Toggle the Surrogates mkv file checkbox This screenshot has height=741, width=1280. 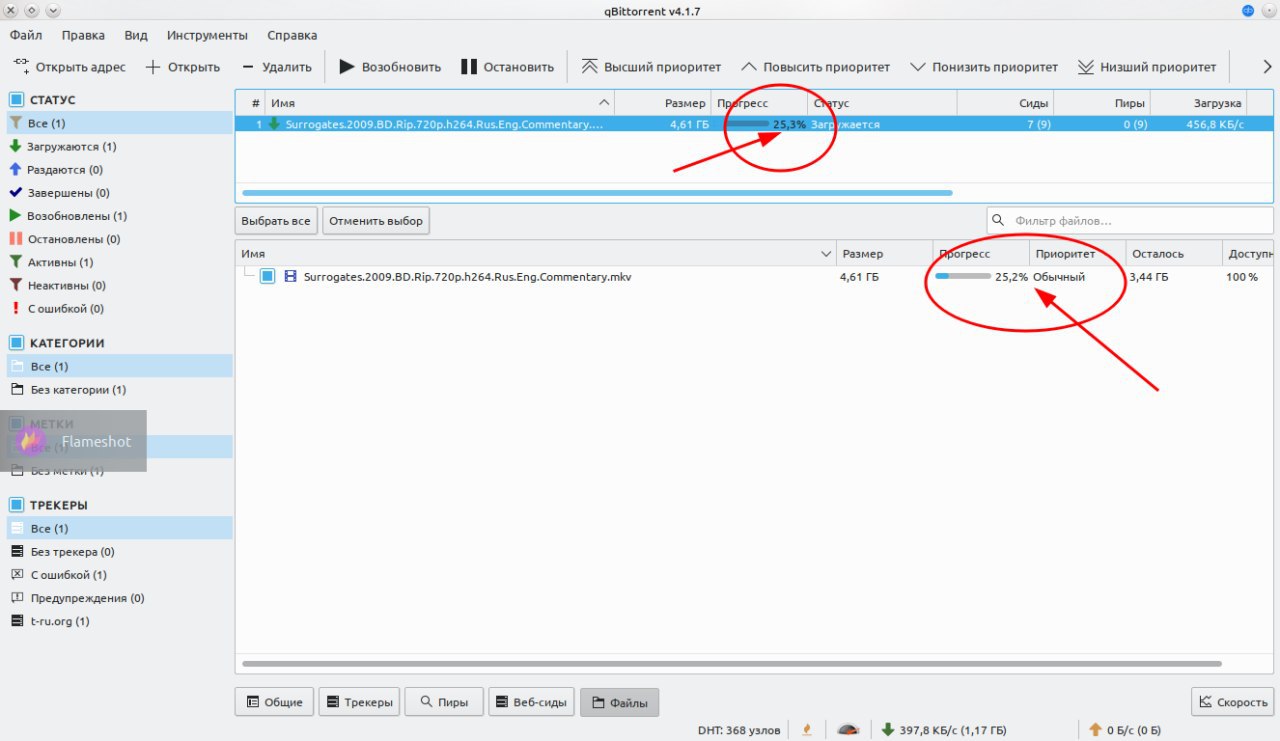[267, 276]
